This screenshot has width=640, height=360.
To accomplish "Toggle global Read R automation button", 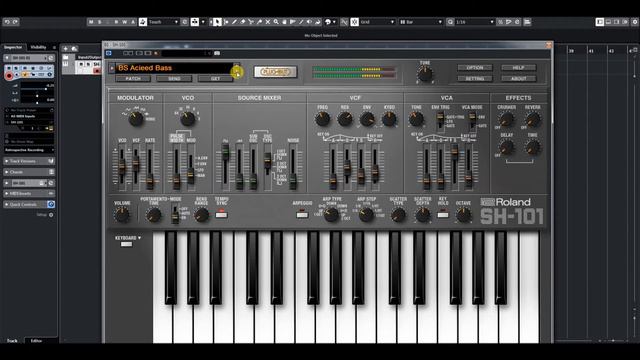I will (x=116, y=22).
